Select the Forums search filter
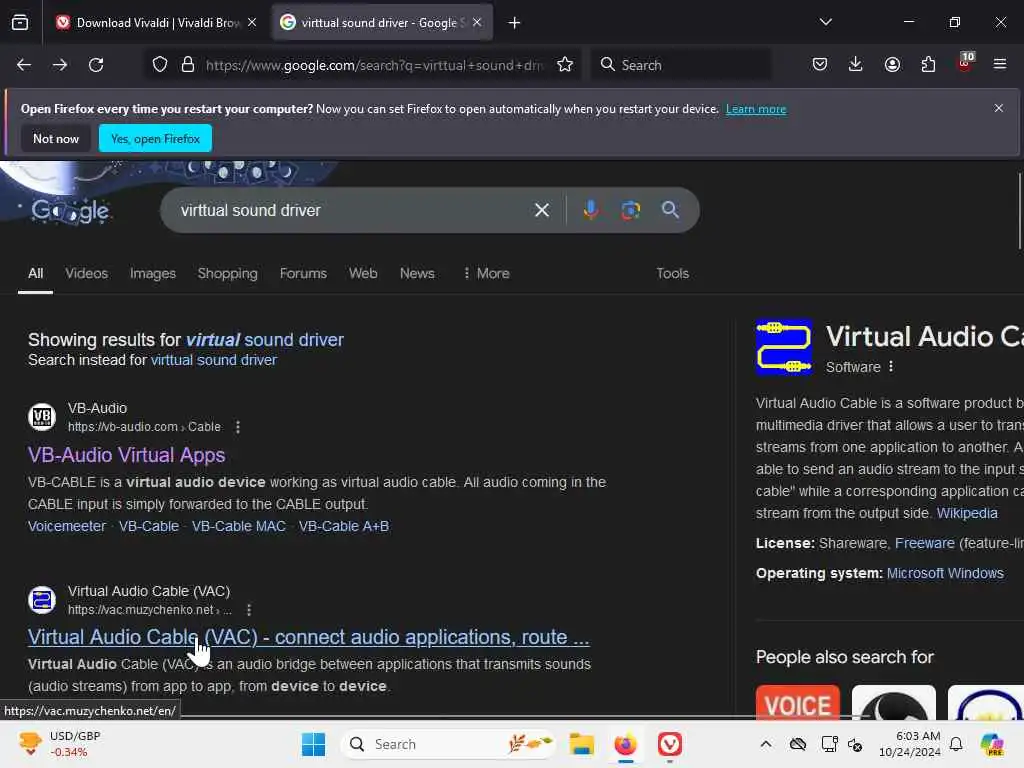This screenshot has width=1024, height=768. click(x=303, y=274)
